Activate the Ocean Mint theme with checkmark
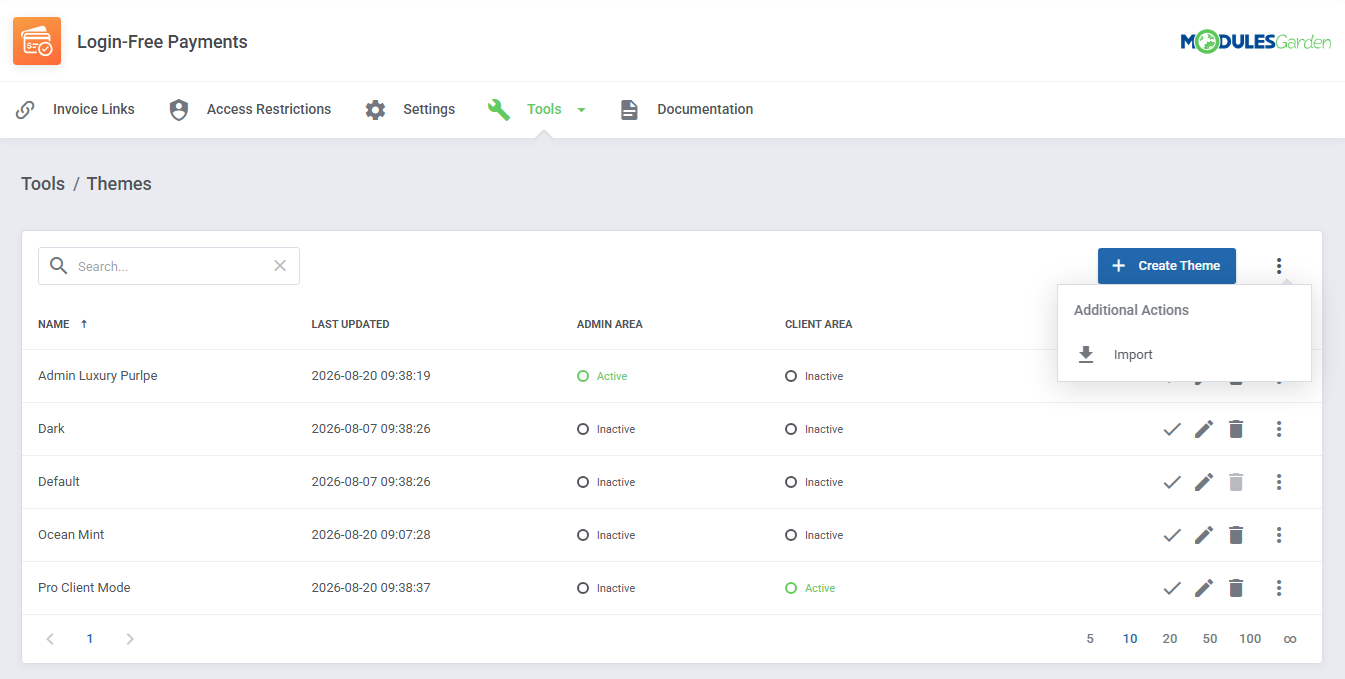 click(x=1172, y=535)
